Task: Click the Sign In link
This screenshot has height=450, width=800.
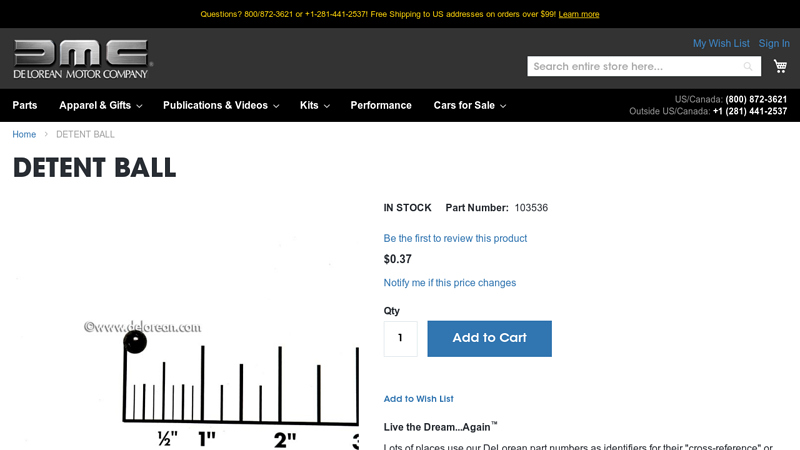Action: [774, 43]
